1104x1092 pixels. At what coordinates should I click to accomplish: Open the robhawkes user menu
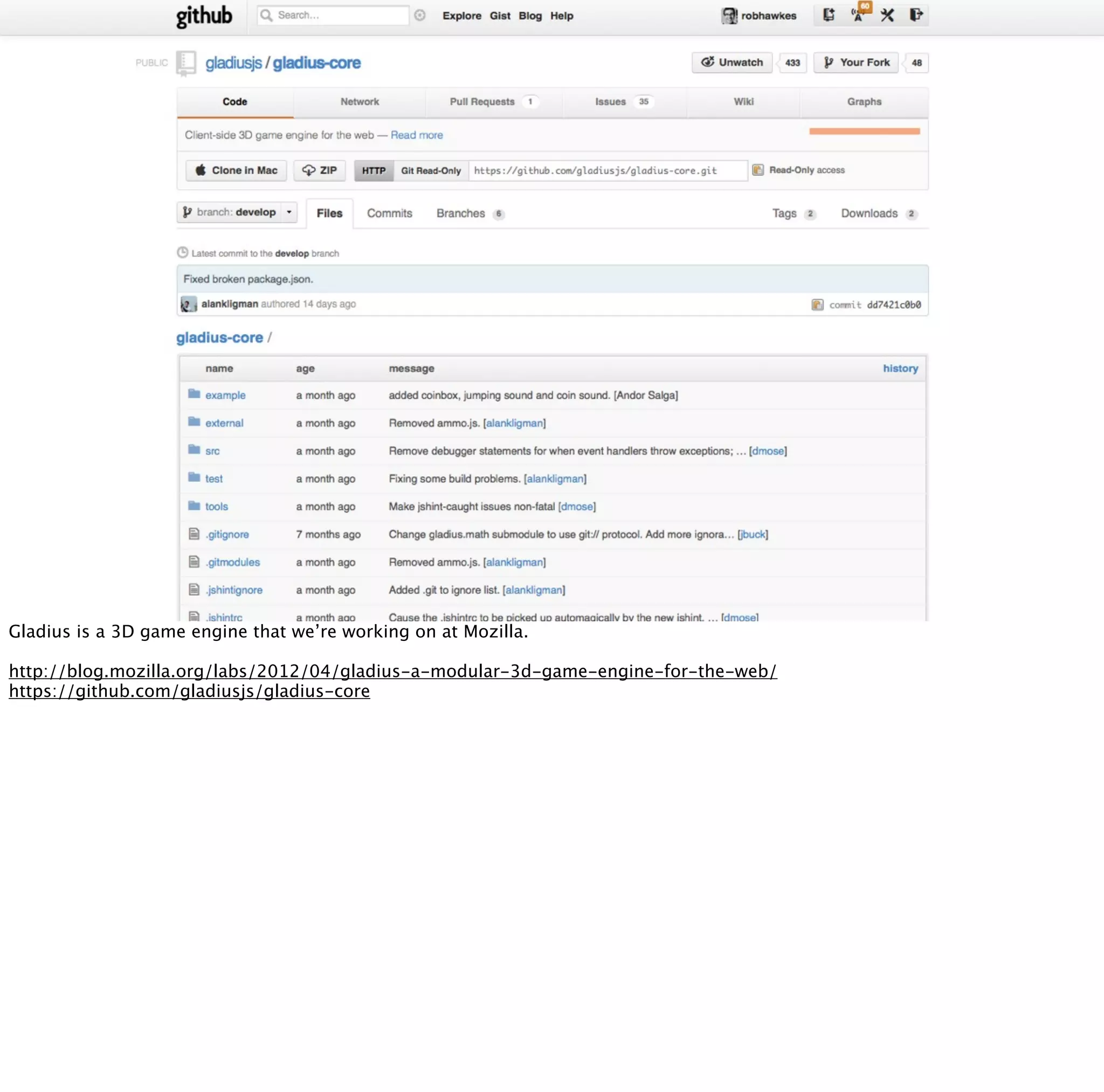click(759, 16)
